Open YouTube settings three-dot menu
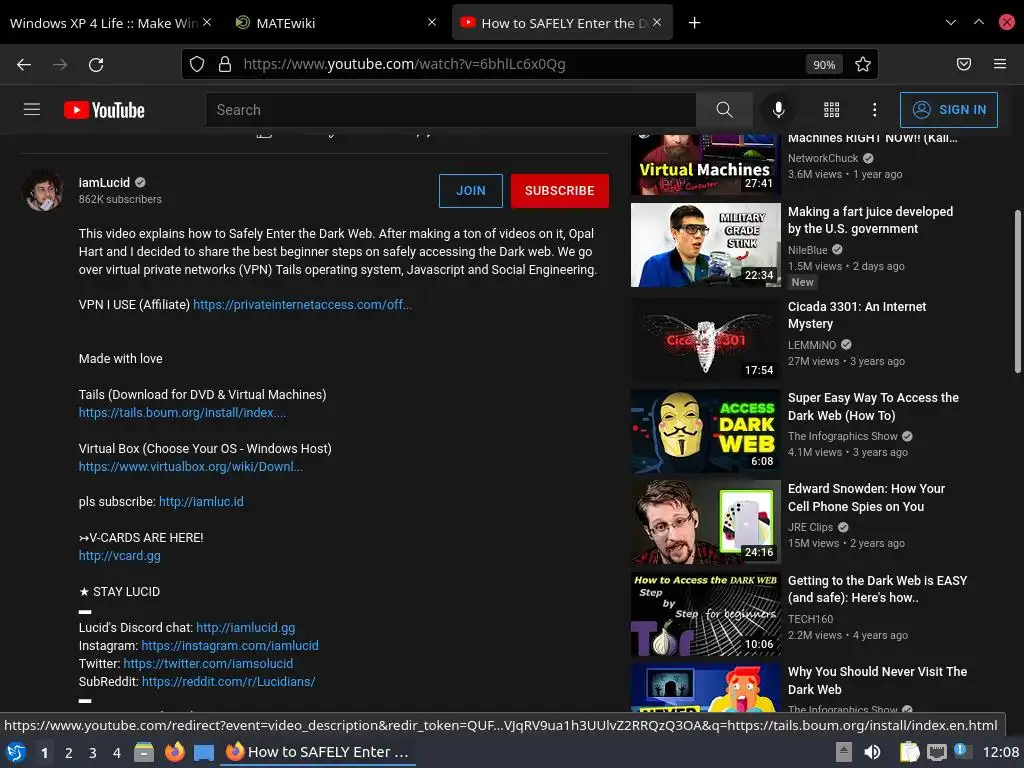This screenshot has height=768, width=1024. point(874,110)
